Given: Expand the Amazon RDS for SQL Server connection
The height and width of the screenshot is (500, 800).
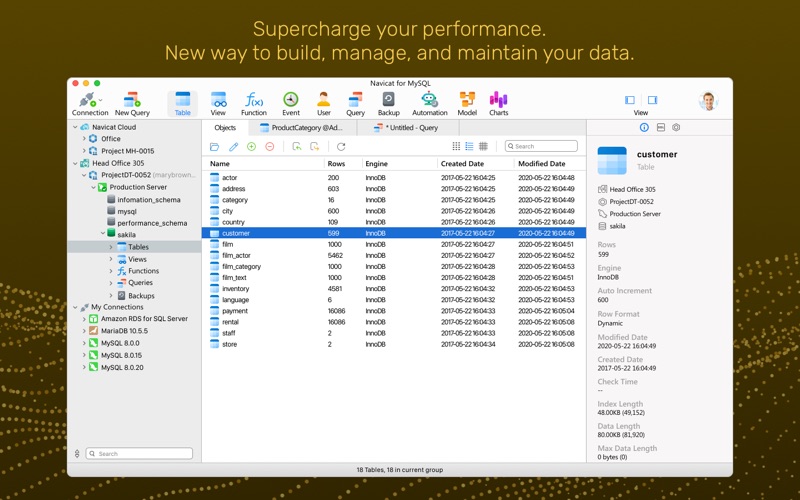Looking at the screenshot, I should point(84,319).
